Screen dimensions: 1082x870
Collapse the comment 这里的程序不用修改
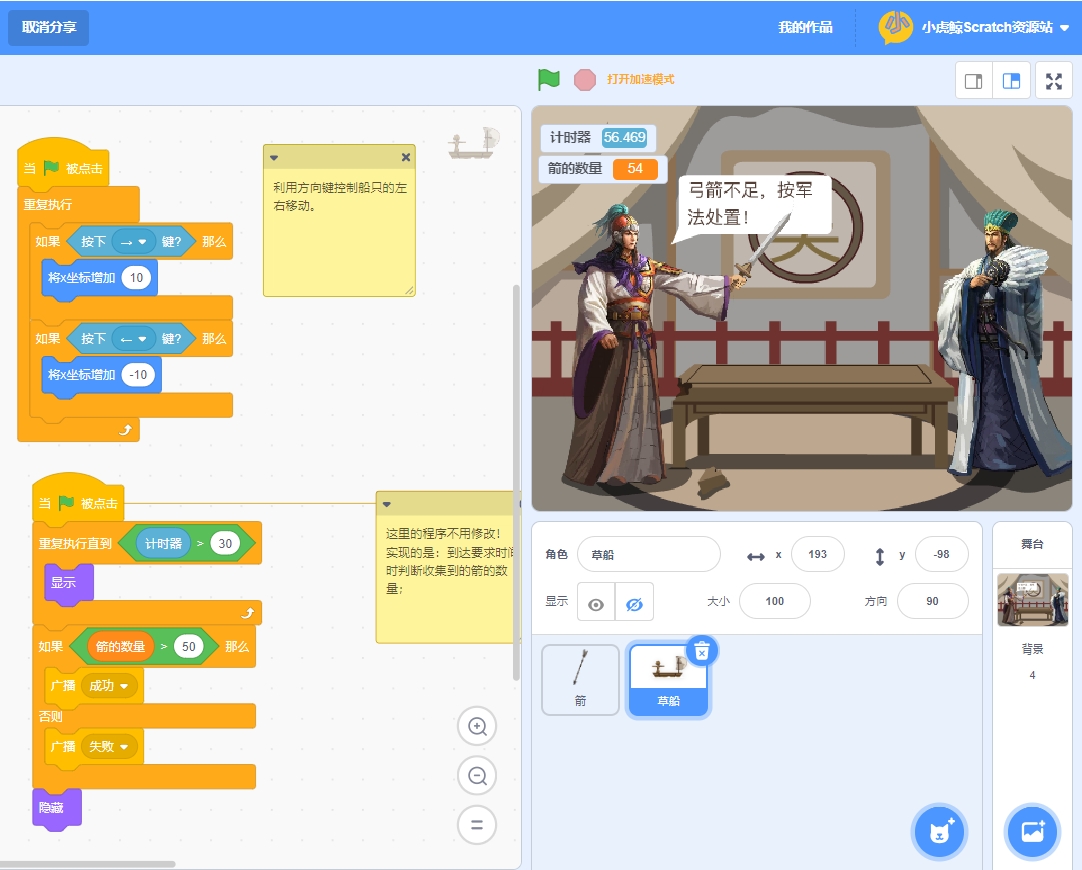(x=386, y=504)
